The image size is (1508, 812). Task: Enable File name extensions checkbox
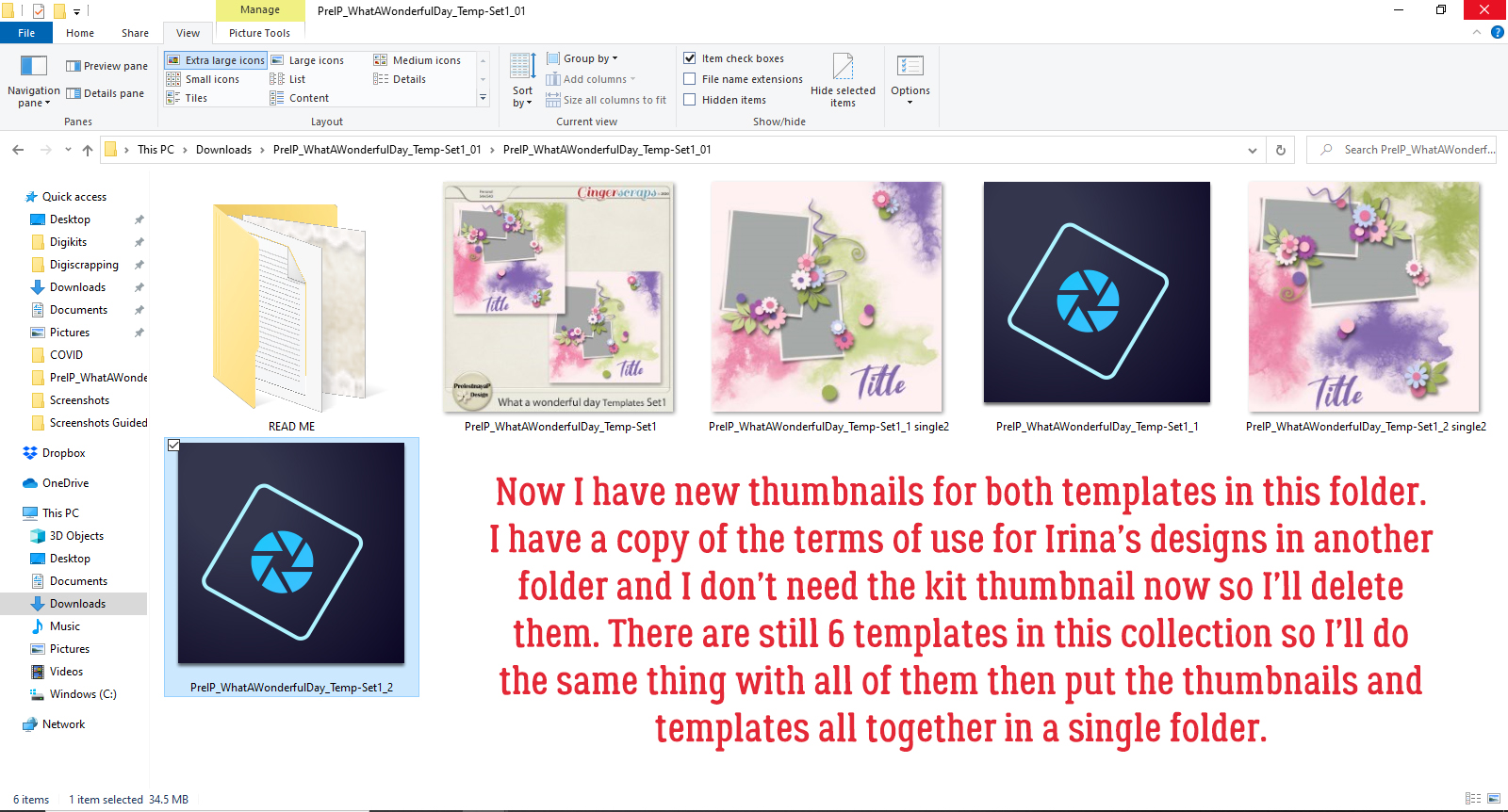pos(690,79)
